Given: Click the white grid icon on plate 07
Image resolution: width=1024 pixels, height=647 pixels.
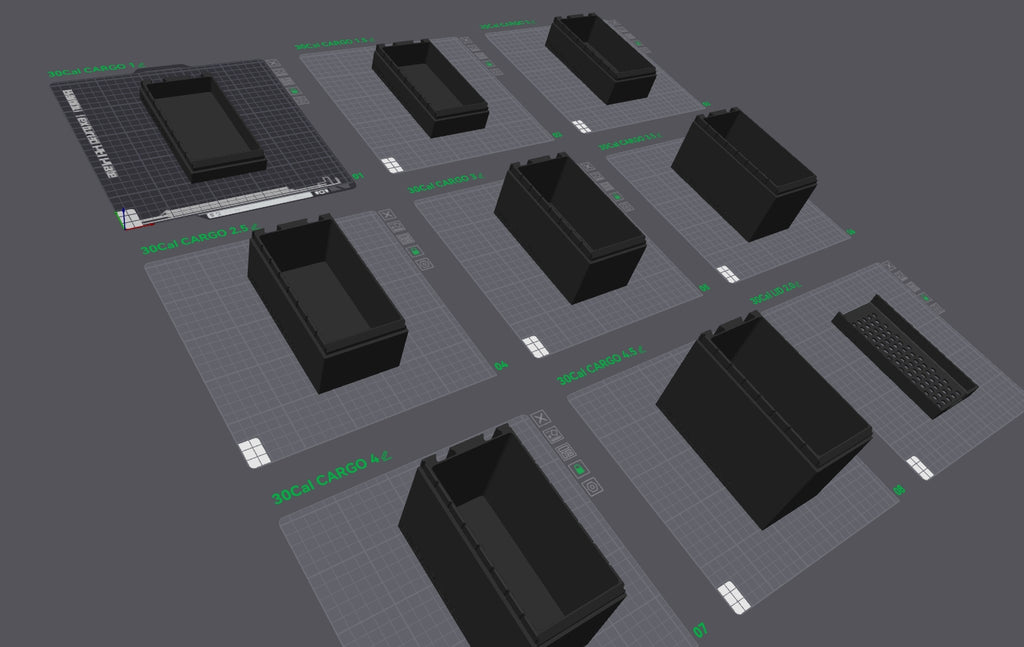Looking at the screenshot, I should pos(733,596).
